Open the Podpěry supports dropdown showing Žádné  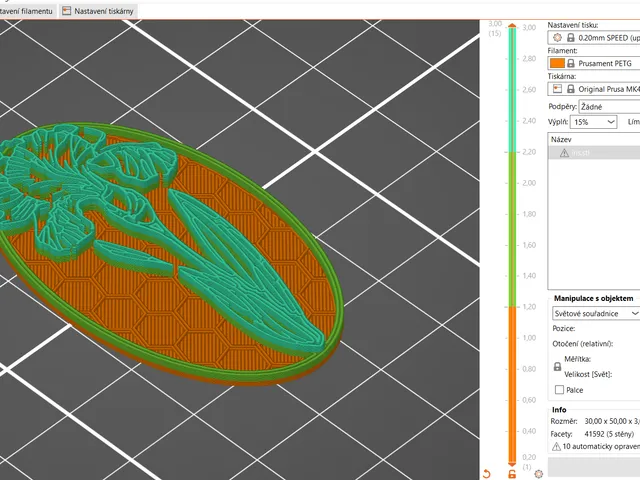coord(609,107)
